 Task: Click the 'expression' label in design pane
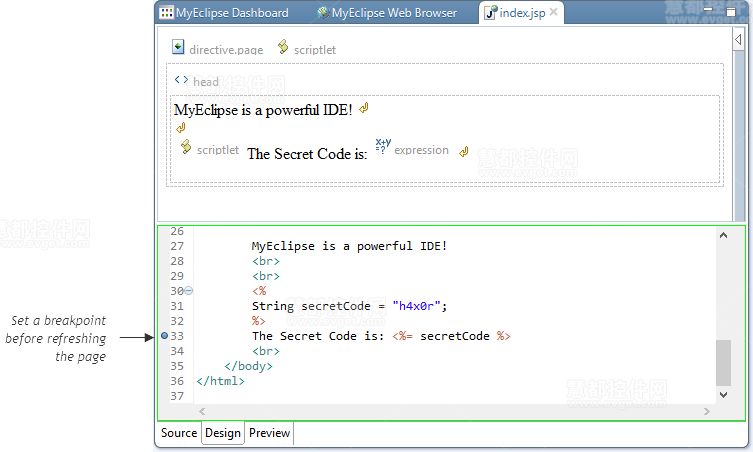[421, 150]
